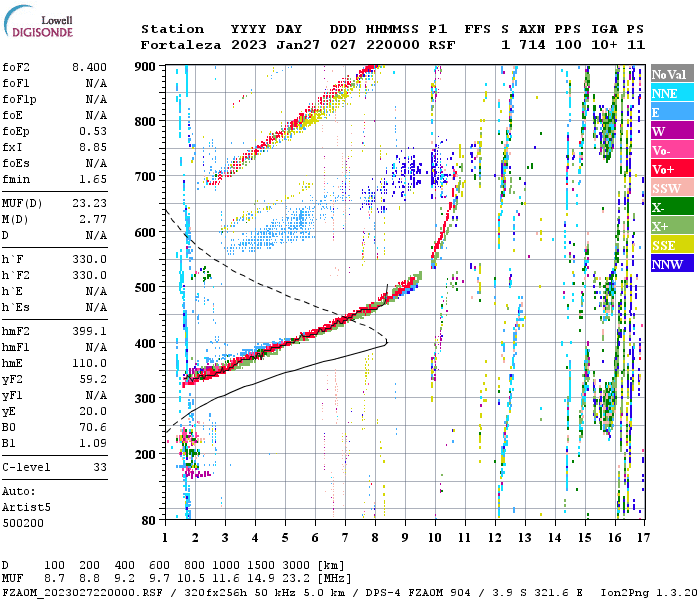The width and height of the screenshot is (700, 600).
Task: Click the h`Es N/A value
Action: 96,308
